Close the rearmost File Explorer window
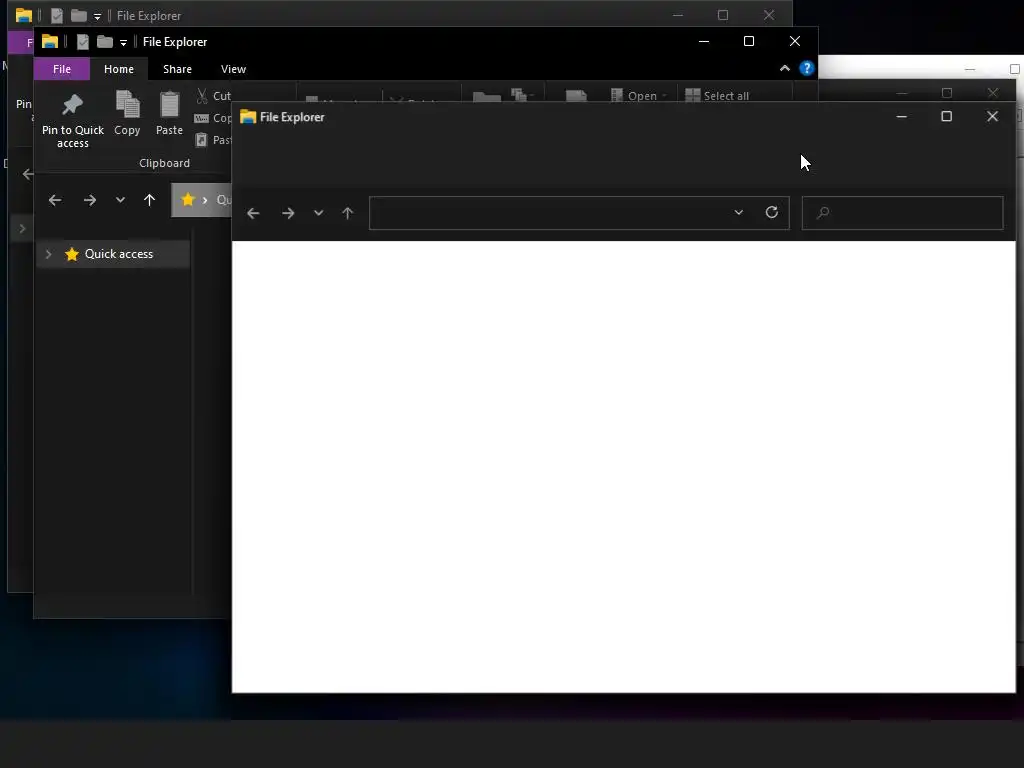 [x=769, y=15]
